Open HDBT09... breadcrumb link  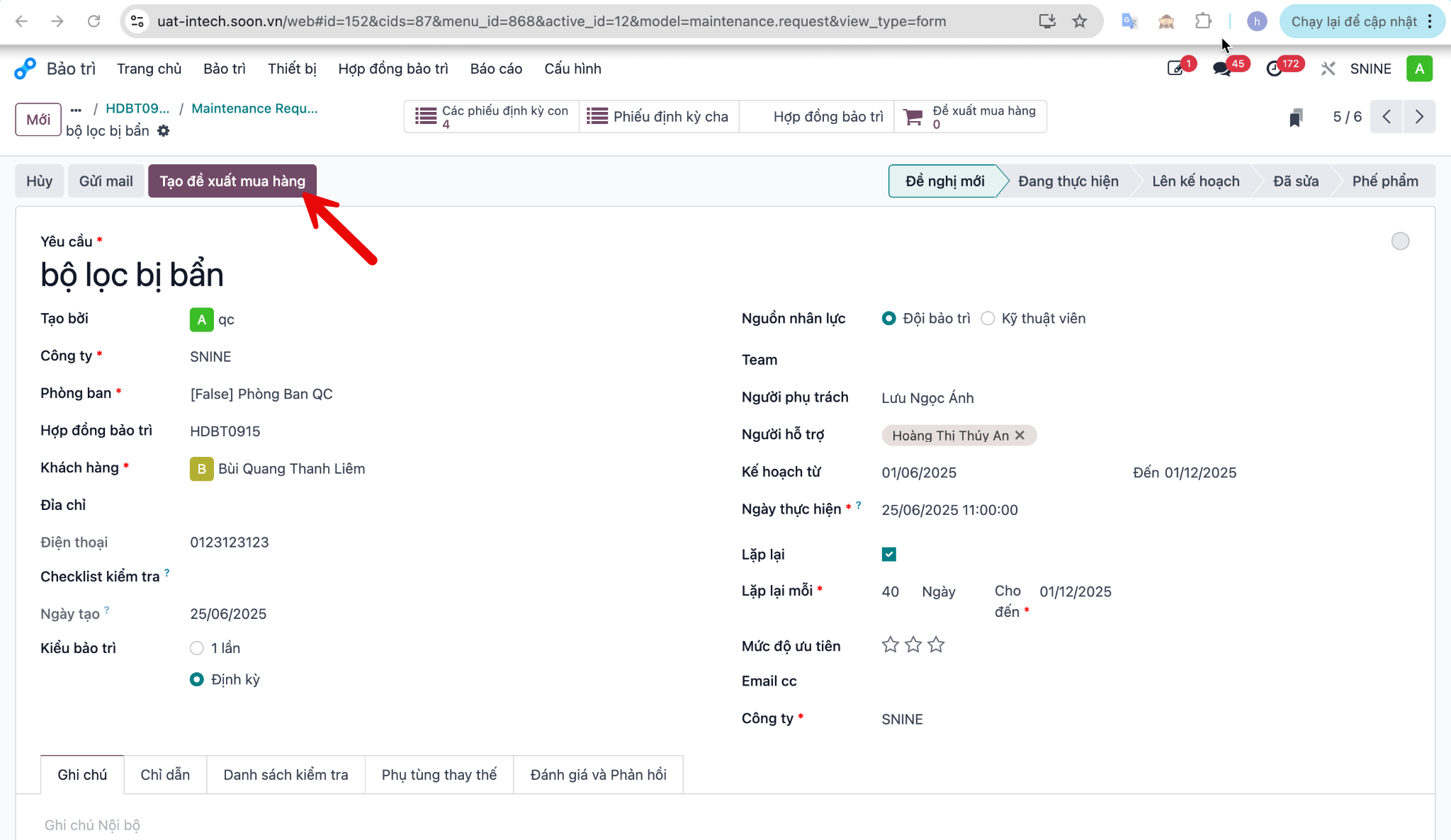pyautogui.click(x=137, y=108)
